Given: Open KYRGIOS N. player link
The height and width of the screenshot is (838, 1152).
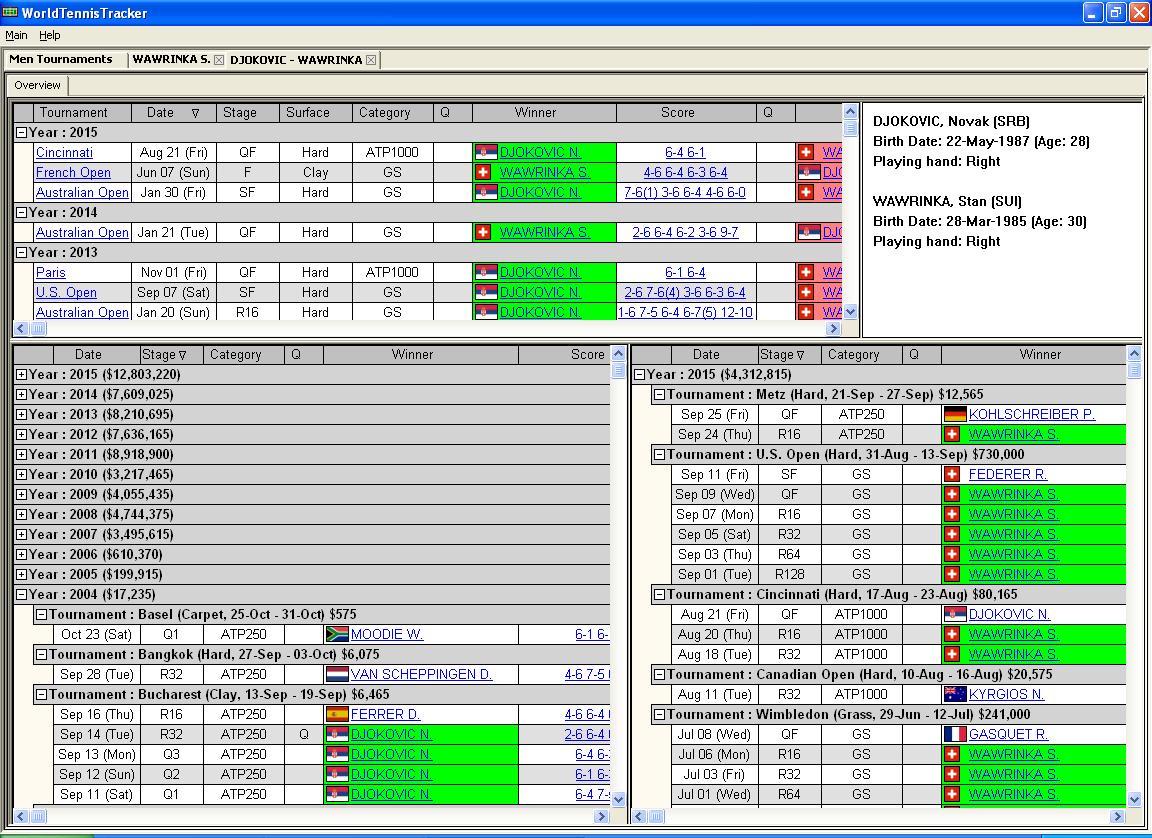Looking at the screenshot, I should [1007, 694].
